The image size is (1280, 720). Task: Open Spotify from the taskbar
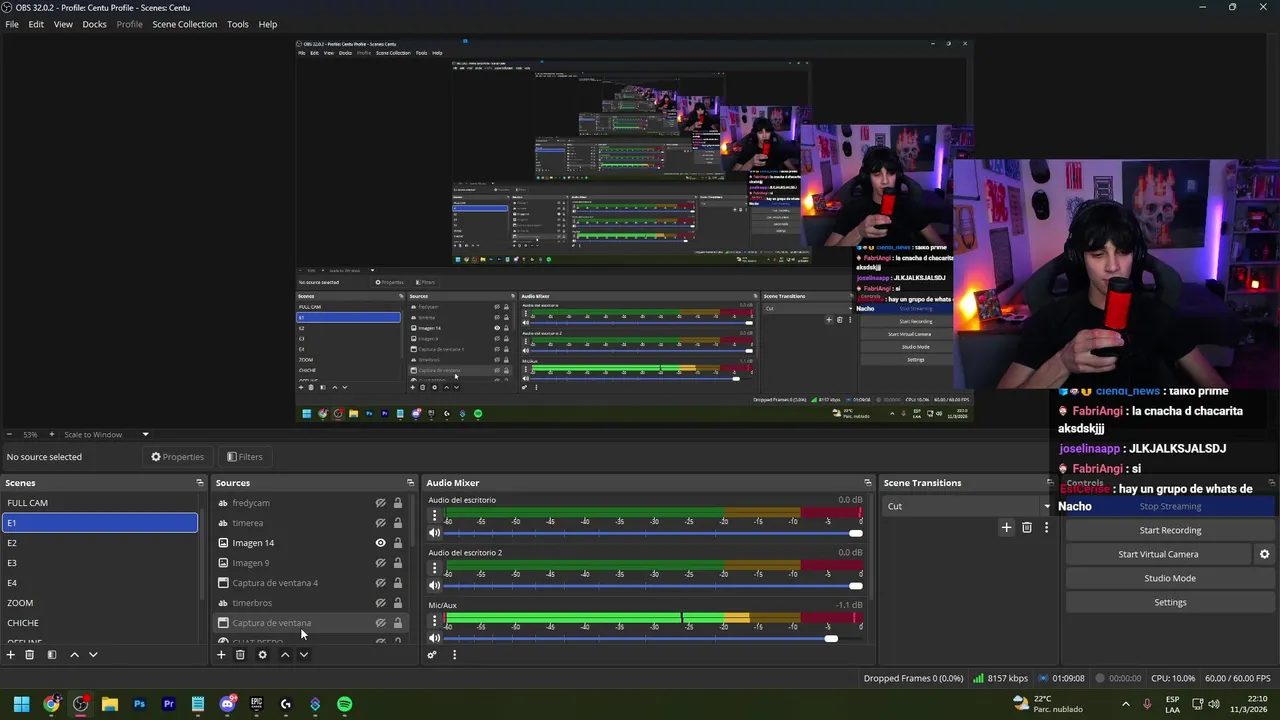pos(345,704)
